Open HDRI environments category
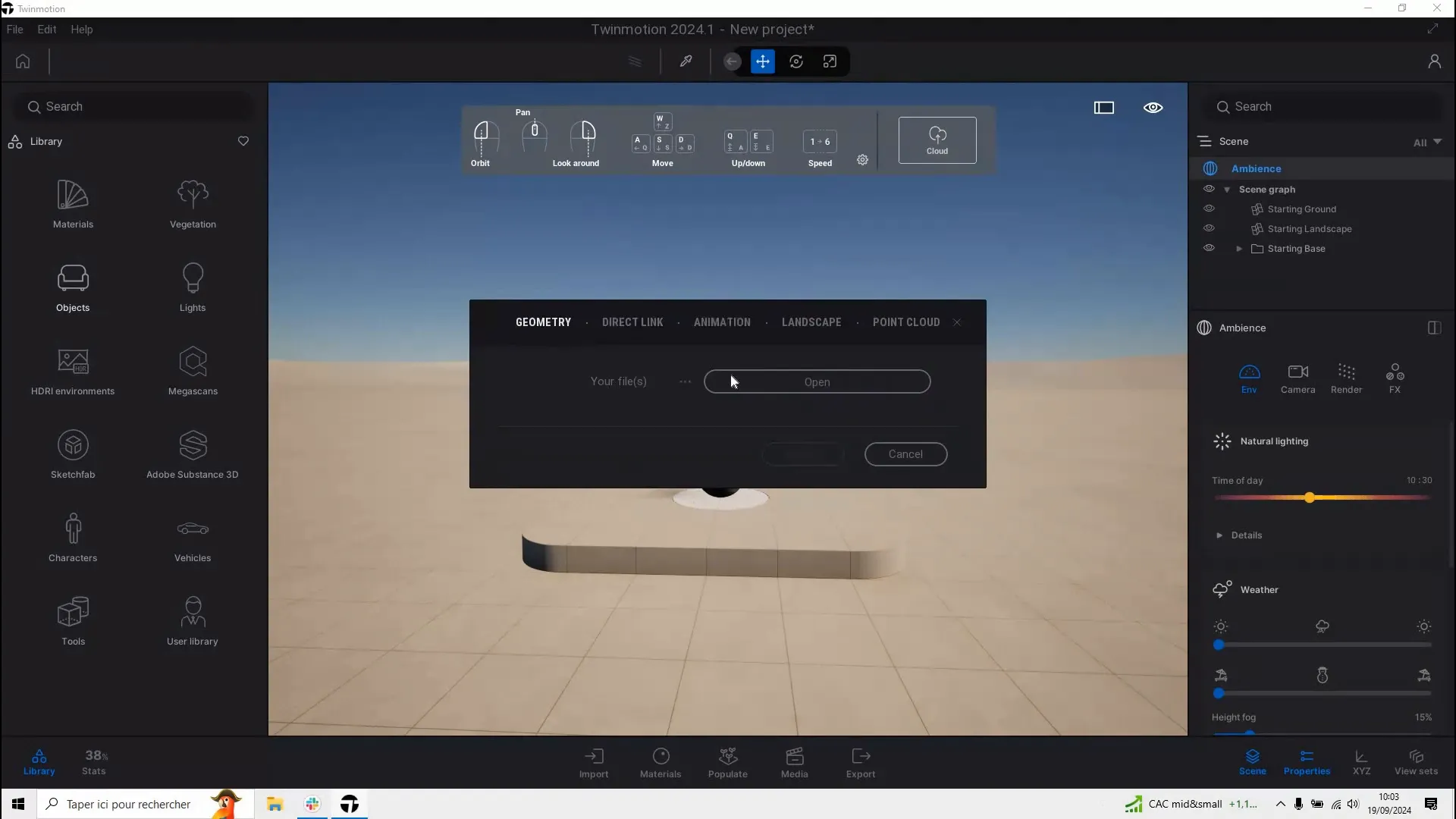Screen dimensions: 1456x819 (x=73, y=371)
